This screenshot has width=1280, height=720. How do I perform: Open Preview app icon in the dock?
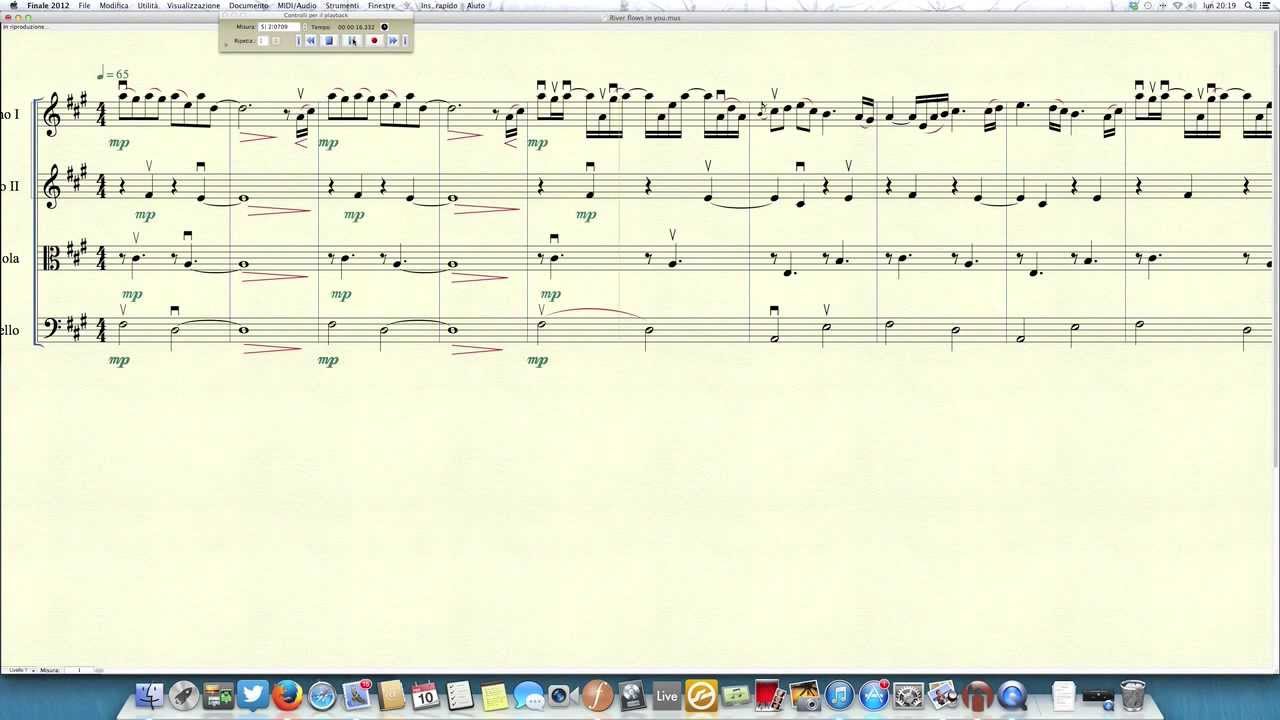(x=943, y=695)
